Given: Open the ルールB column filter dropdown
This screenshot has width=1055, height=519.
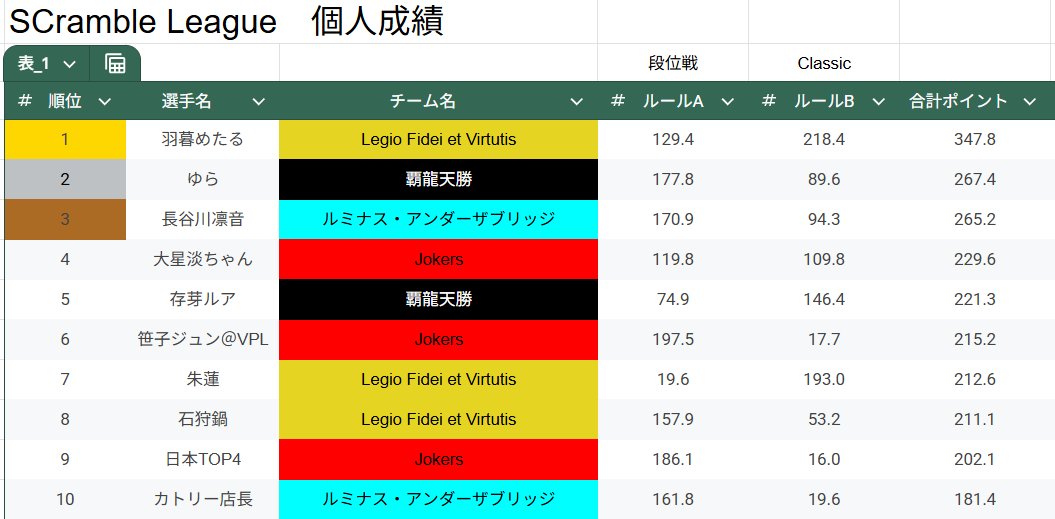Looking at the screenshot, I should click(x=878, y=102).
